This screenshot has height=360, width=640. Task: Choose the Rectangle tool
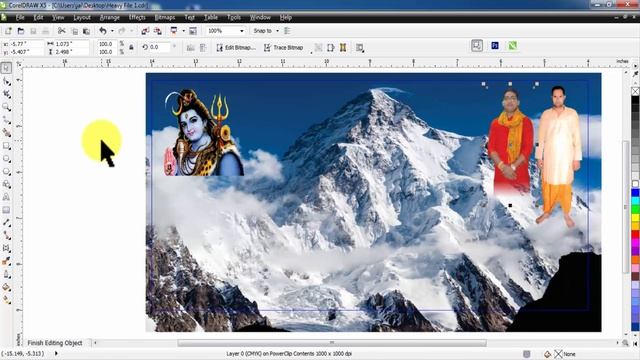6,146
